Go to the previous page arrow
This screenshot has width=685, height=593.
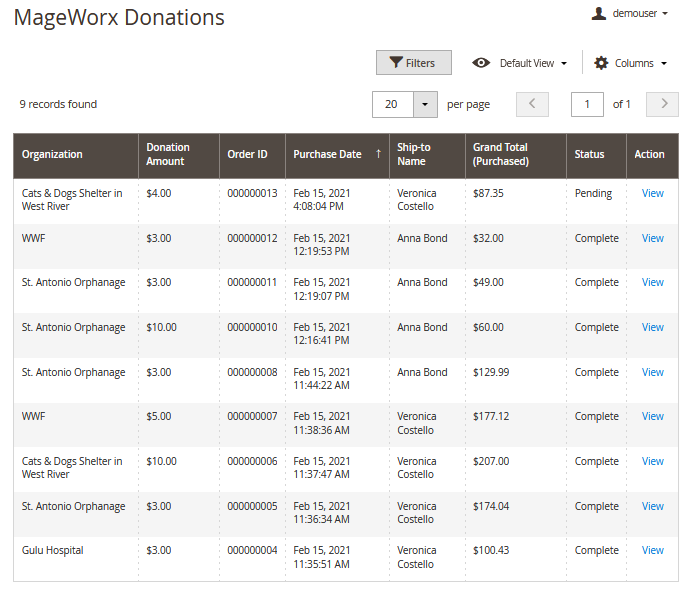(532, 104)
